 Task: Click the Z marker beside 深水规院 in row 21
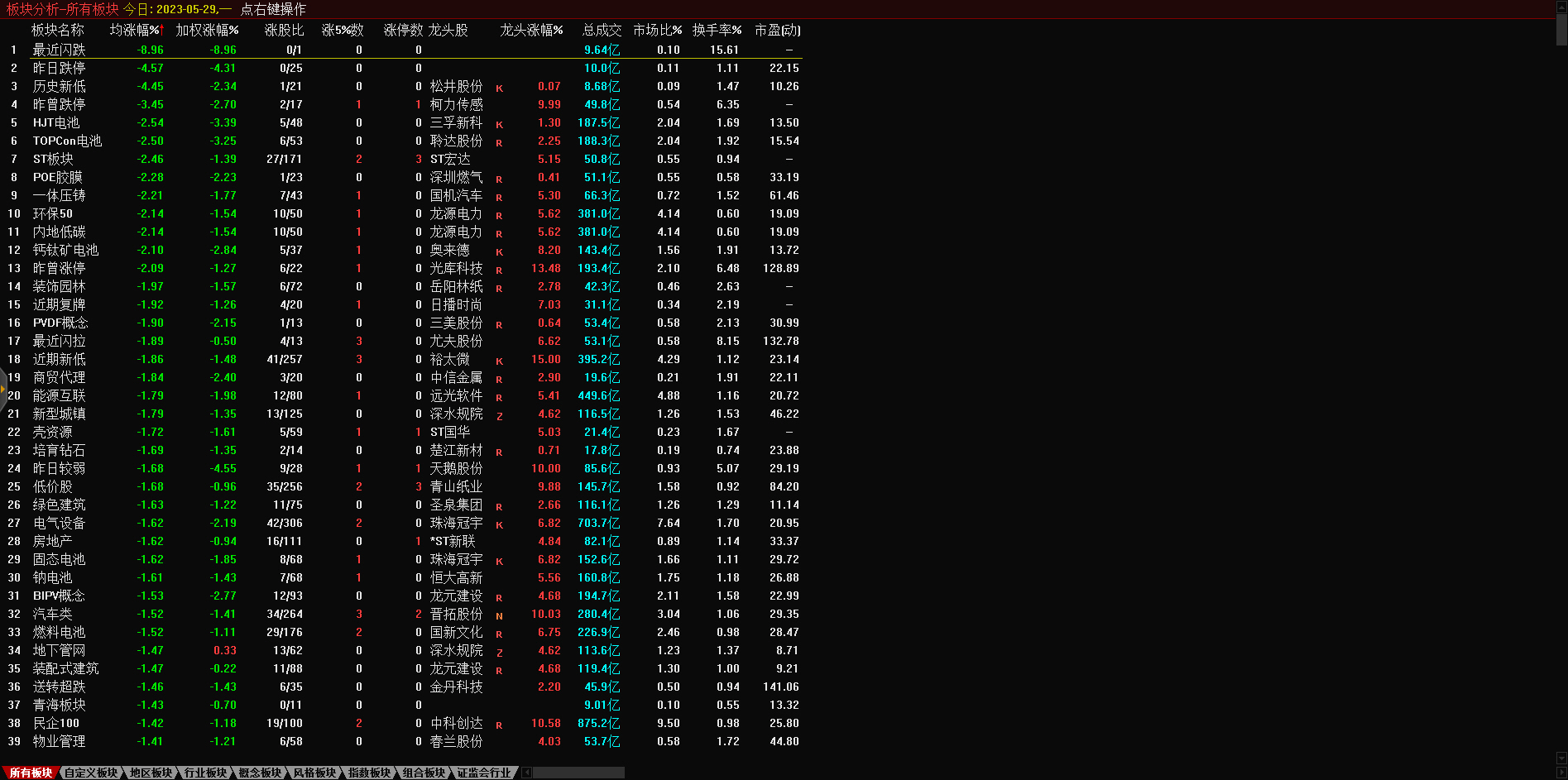tap(499, 415)
